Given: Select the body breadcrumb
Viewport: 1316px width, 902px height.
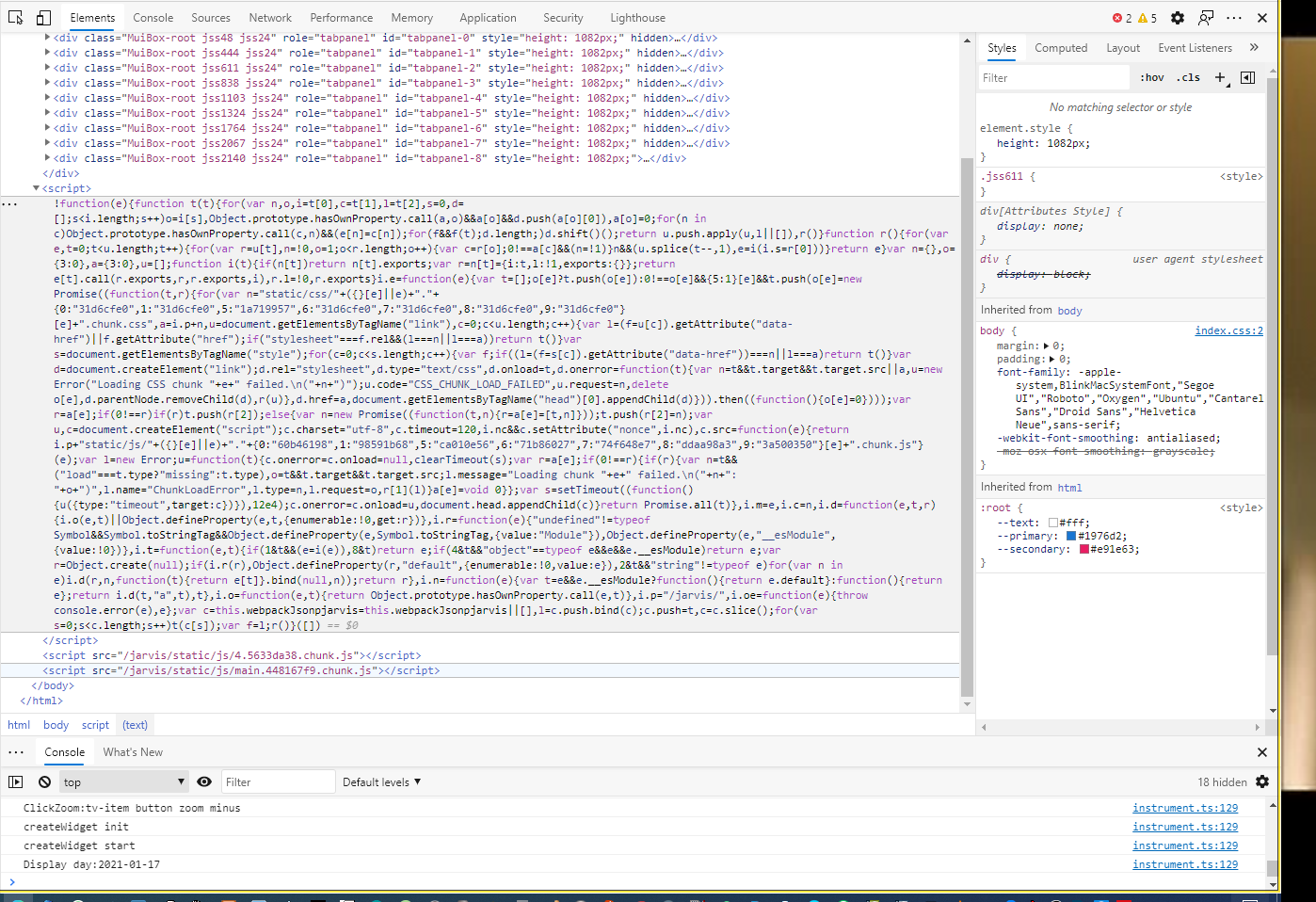Looking at the screenshot, I should point(56,725).
